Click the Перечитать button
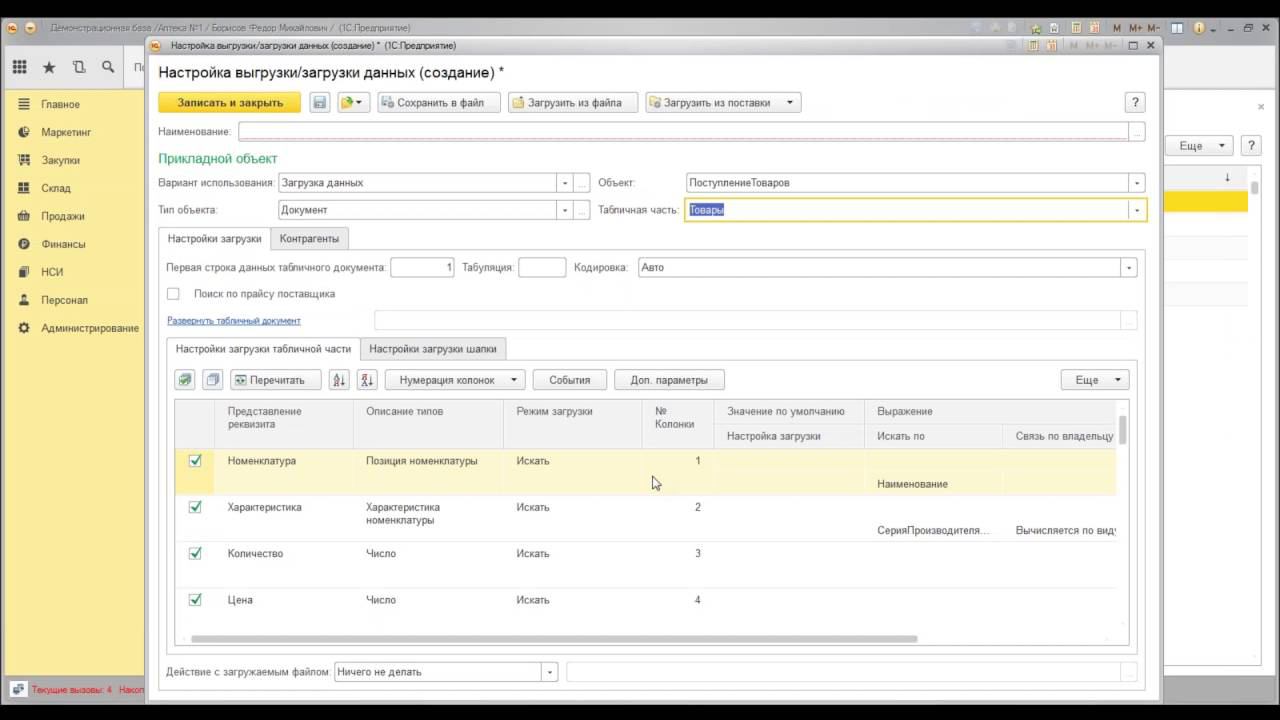This screenshot has width=1280, height=720. [275, 380]
